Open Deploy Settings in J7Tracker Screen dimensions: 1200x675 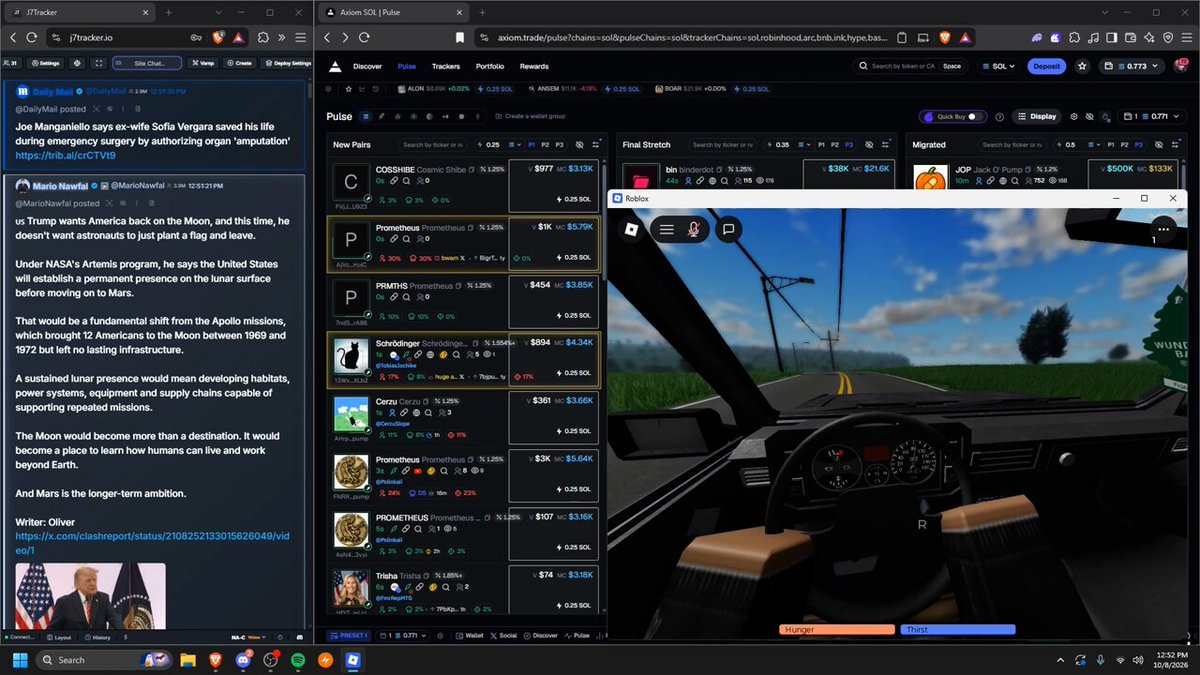click(x=287, y=63)
